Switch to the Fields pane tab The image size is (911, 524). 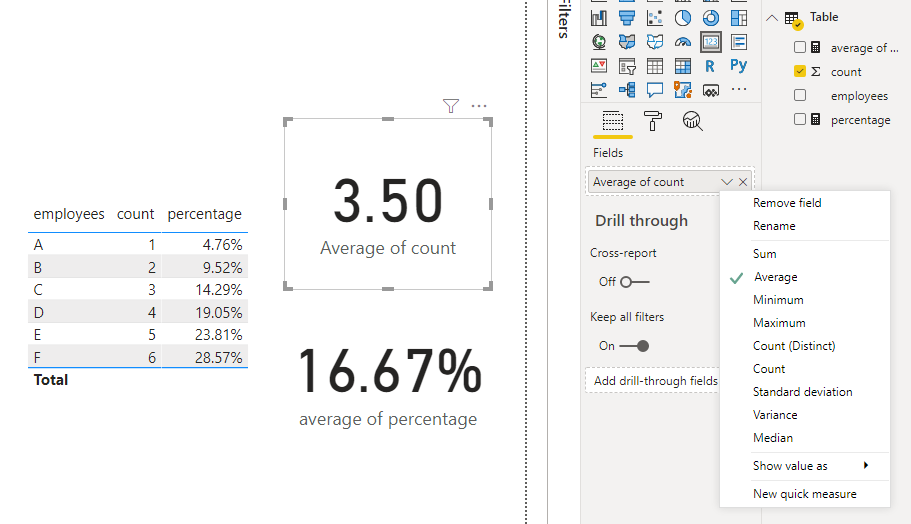tap(613, 121)
